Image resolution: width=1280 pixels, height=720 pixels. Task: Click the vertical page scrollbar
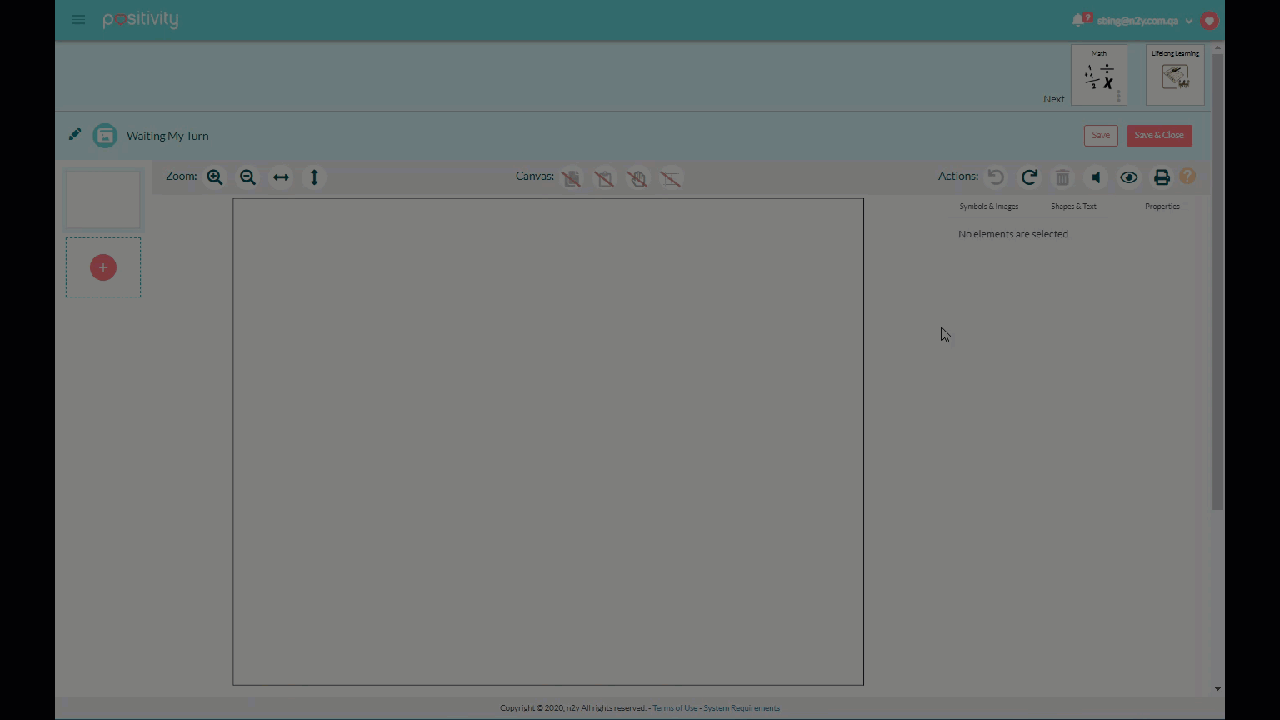(x=1217, y=280)
